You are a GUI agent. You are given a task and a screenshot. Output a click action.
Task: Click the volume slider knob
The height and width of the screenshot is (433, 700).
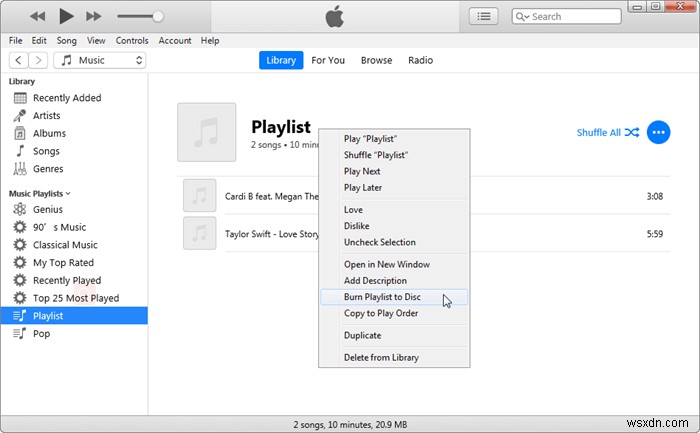click(158, 17)
